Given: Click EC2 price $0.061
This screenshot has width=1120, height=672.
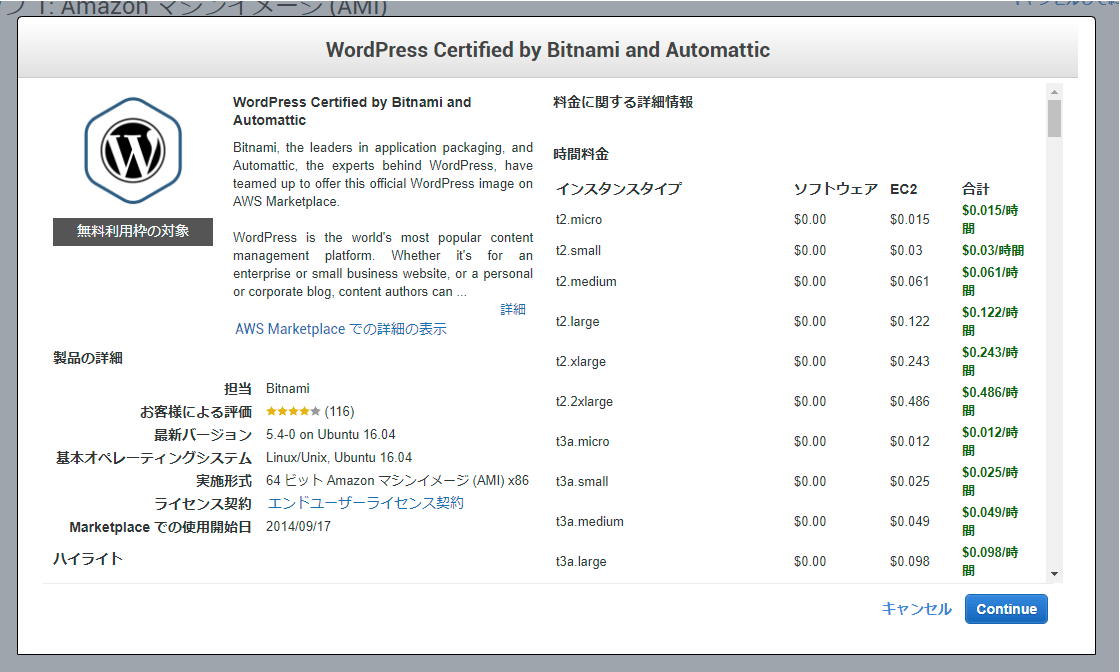Looking at the screenshot, I should coord(909,282).
